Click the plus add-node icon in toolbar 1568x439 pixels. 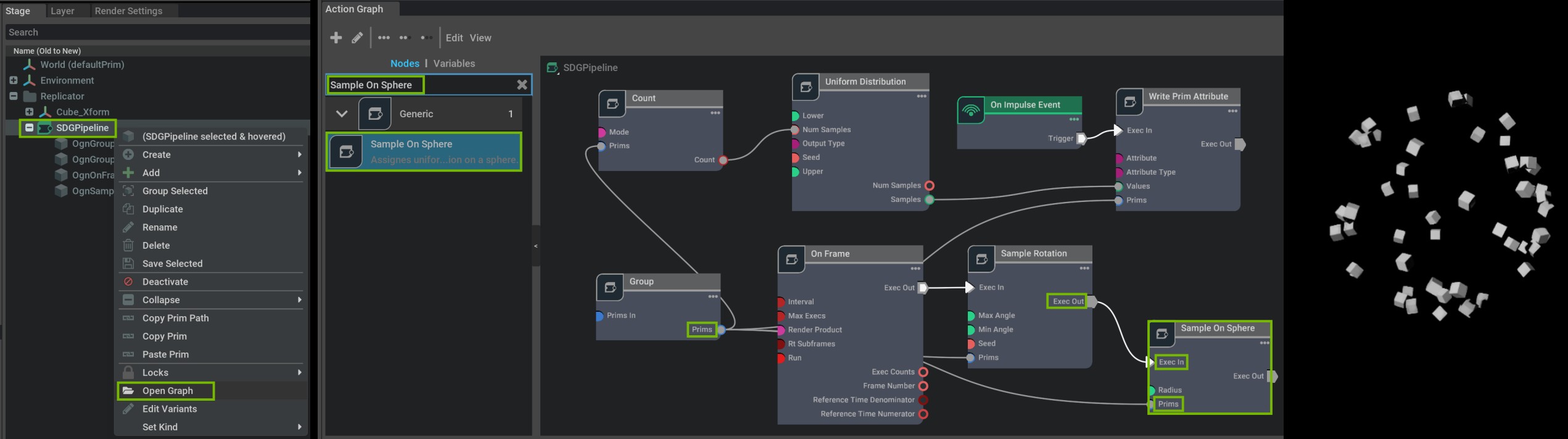336,38
